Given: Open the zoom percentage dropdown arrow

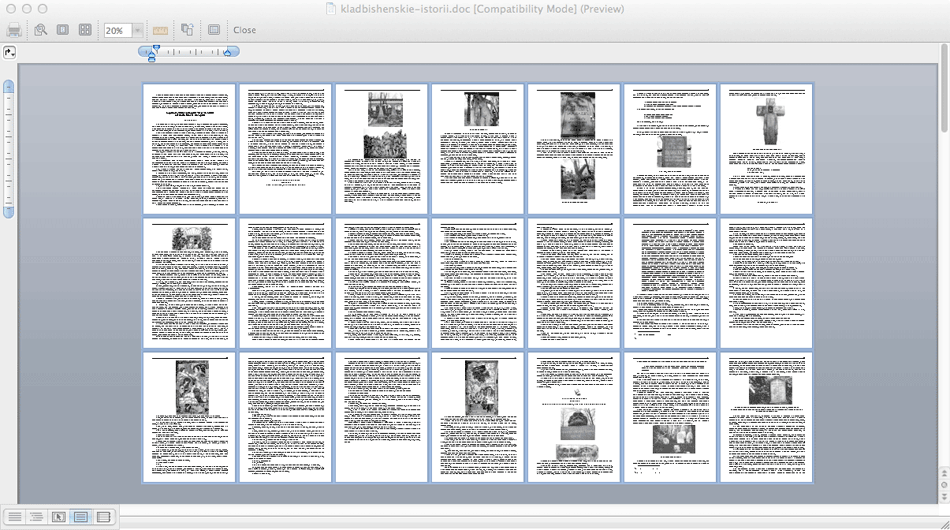Looking at the screenshot, I should click(138, 30).
